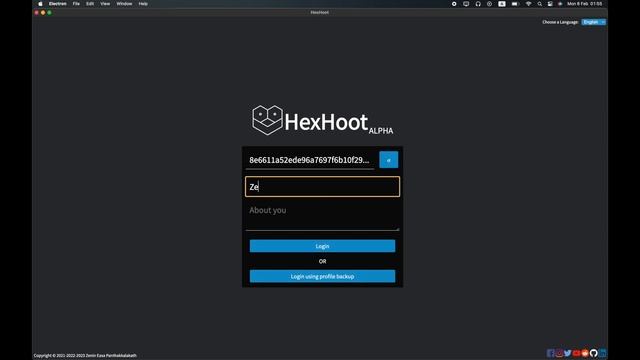Close the HexHoot window with red button

(37, 13)
